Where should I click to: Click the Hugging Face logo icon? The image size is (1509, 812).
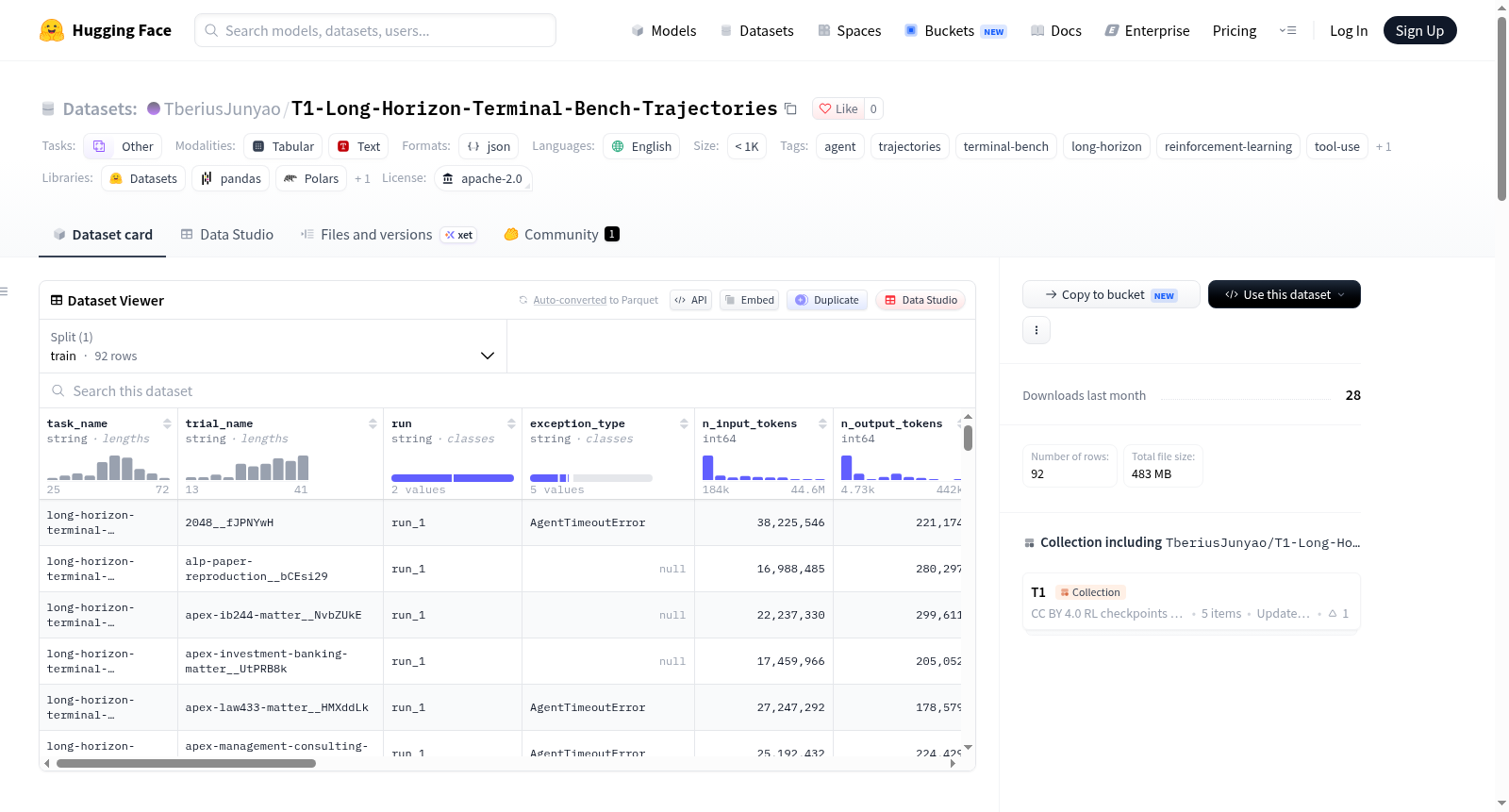(52, 30)
